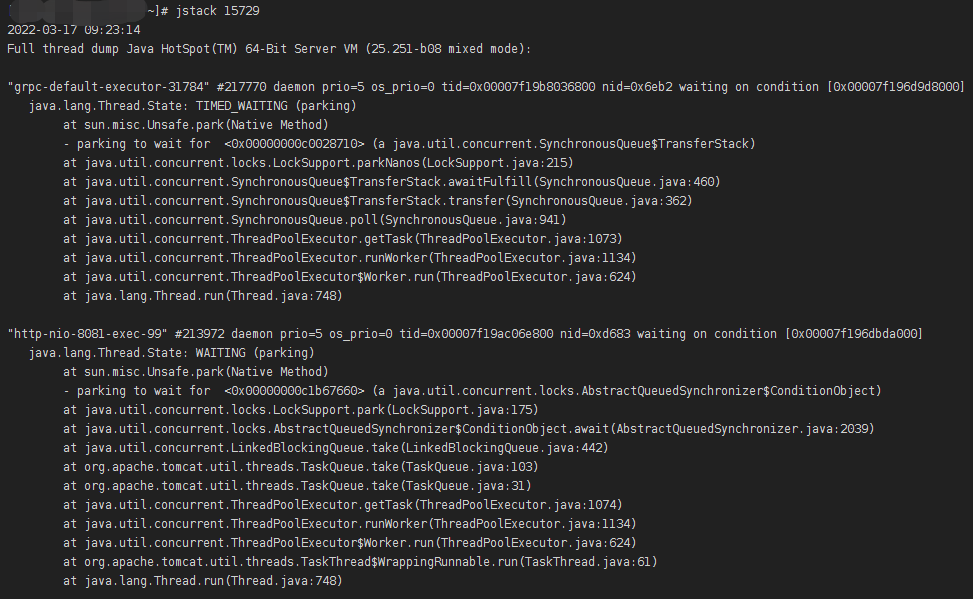Image resolution: width=973 pixels, height=599 pixels.
Task: Click the http-nio-8081-exec-99 thread name
Action: point(87,334)
